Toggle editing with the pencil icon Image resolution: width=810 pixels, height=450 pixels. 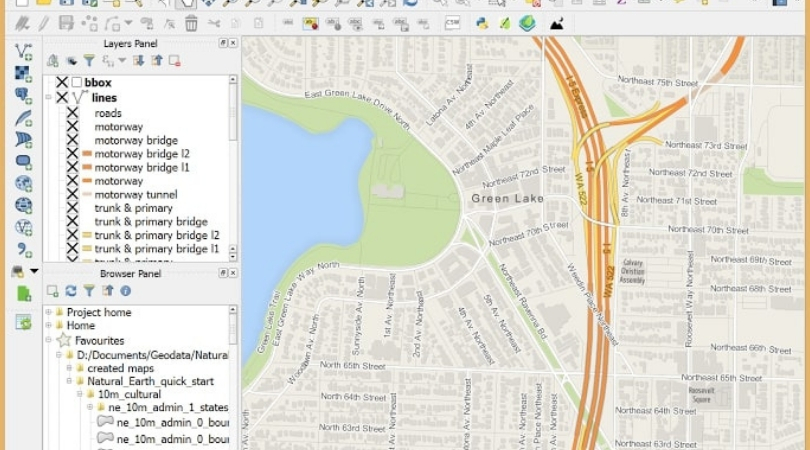tap(43, 23)
